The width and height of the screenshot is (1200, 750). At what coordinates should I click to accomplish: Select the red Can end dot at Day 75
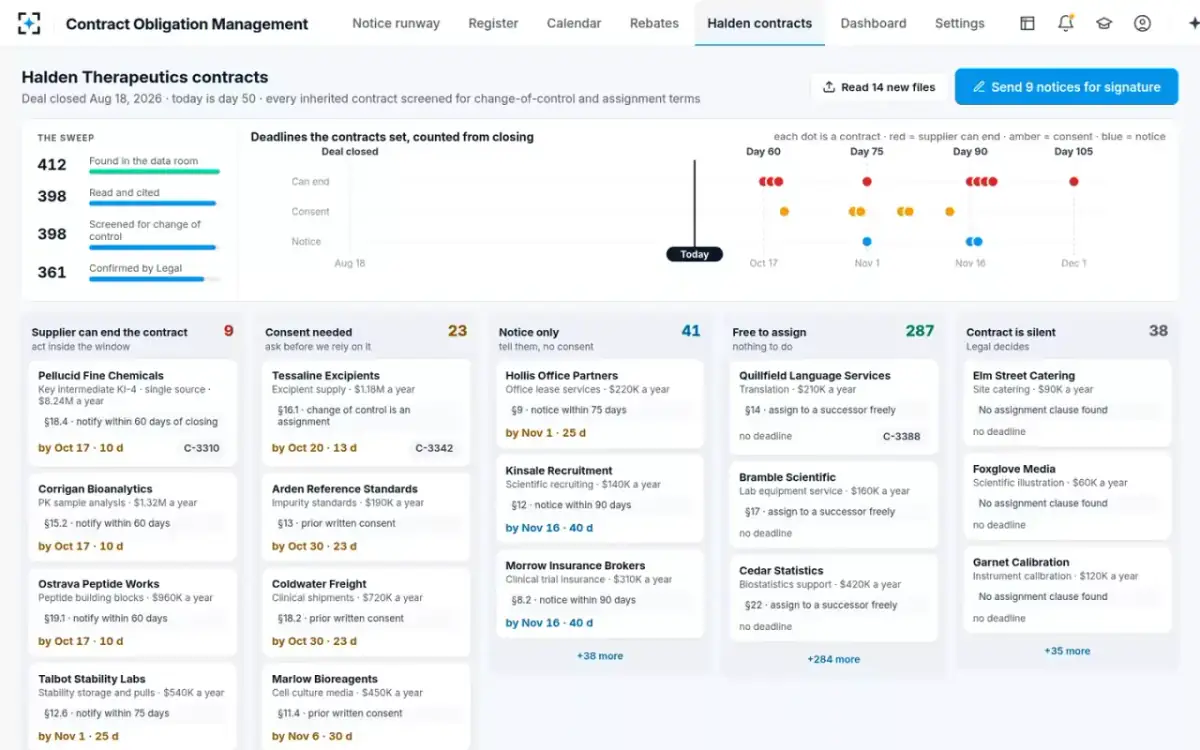[x=867, y=182]
